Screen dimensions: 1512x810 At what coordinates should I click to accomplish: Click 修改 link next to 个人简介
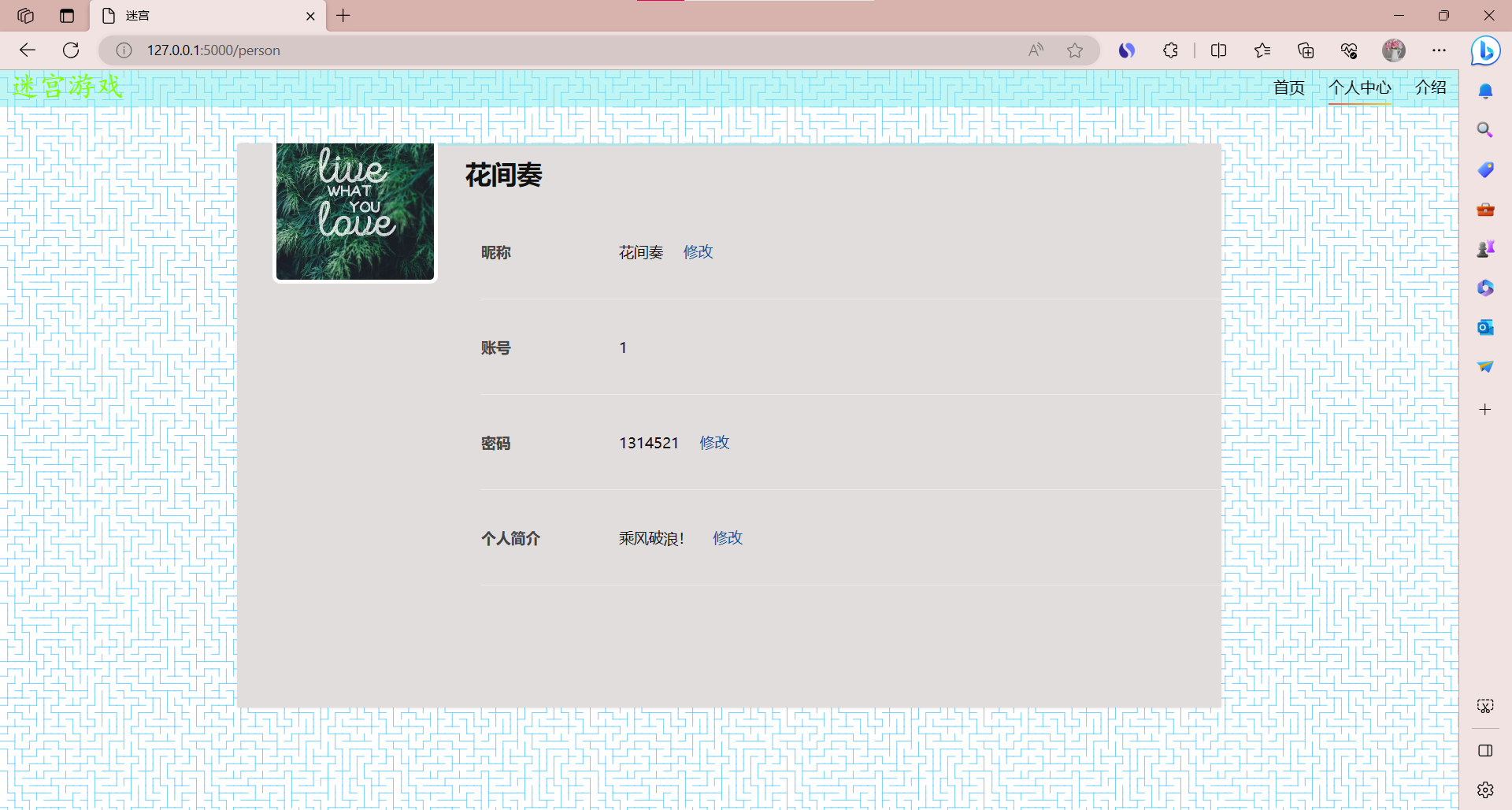728,538
